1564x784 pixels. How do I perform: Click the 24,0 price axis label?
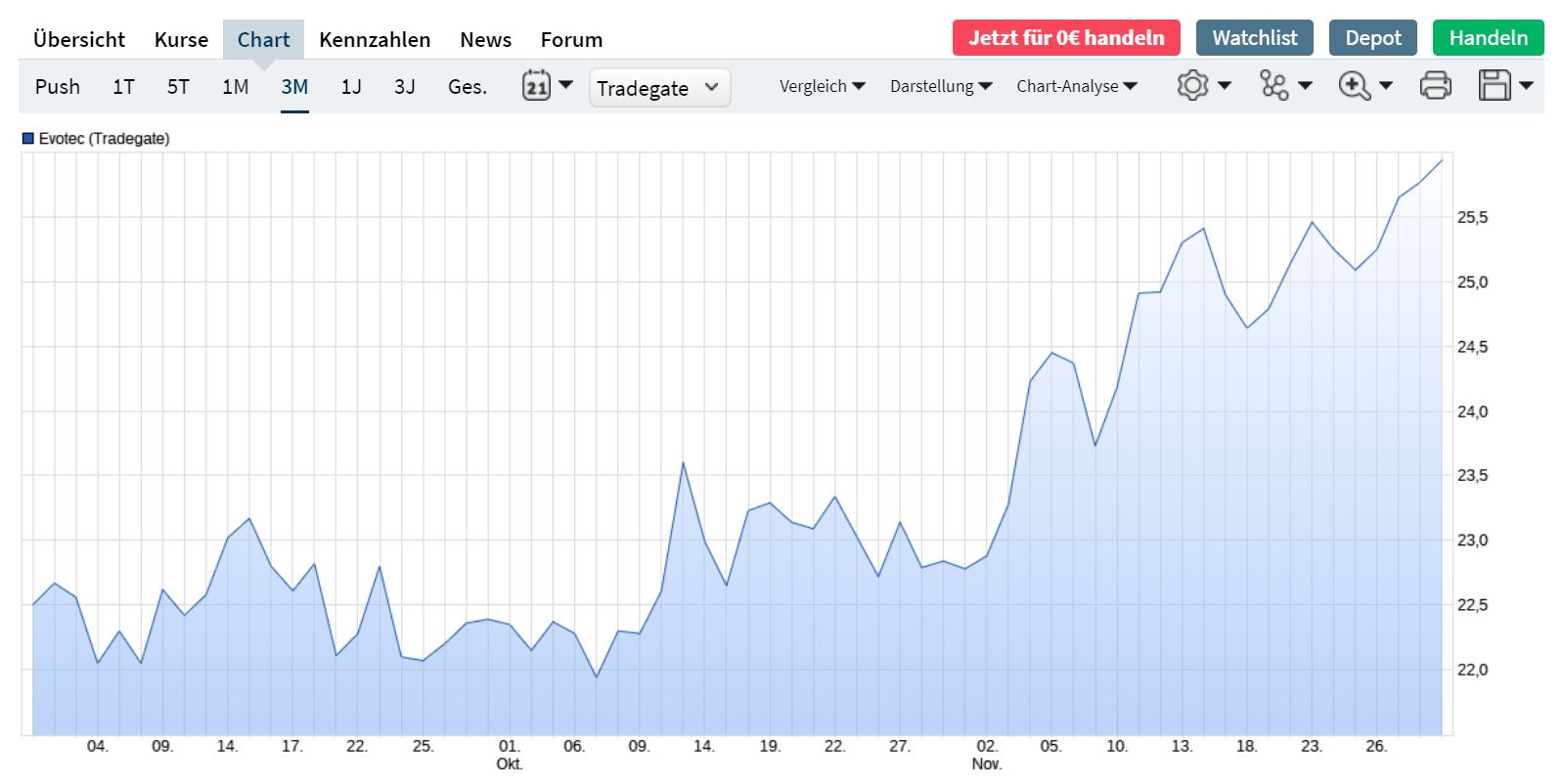click(x=1472, y=412)
